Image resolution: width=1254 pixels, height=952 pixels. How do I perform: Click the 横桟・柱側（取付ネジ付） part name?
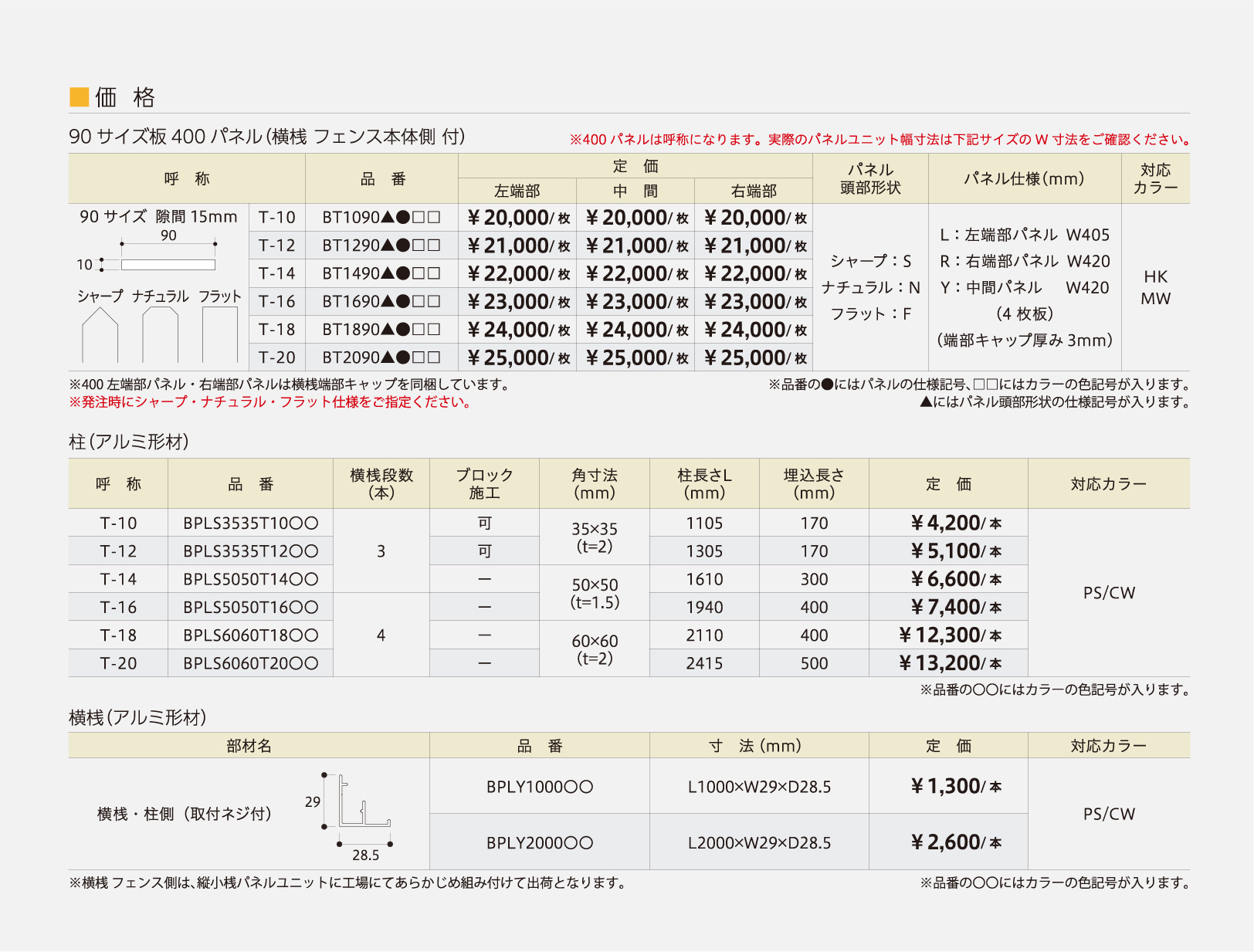[x=184, y=814]
